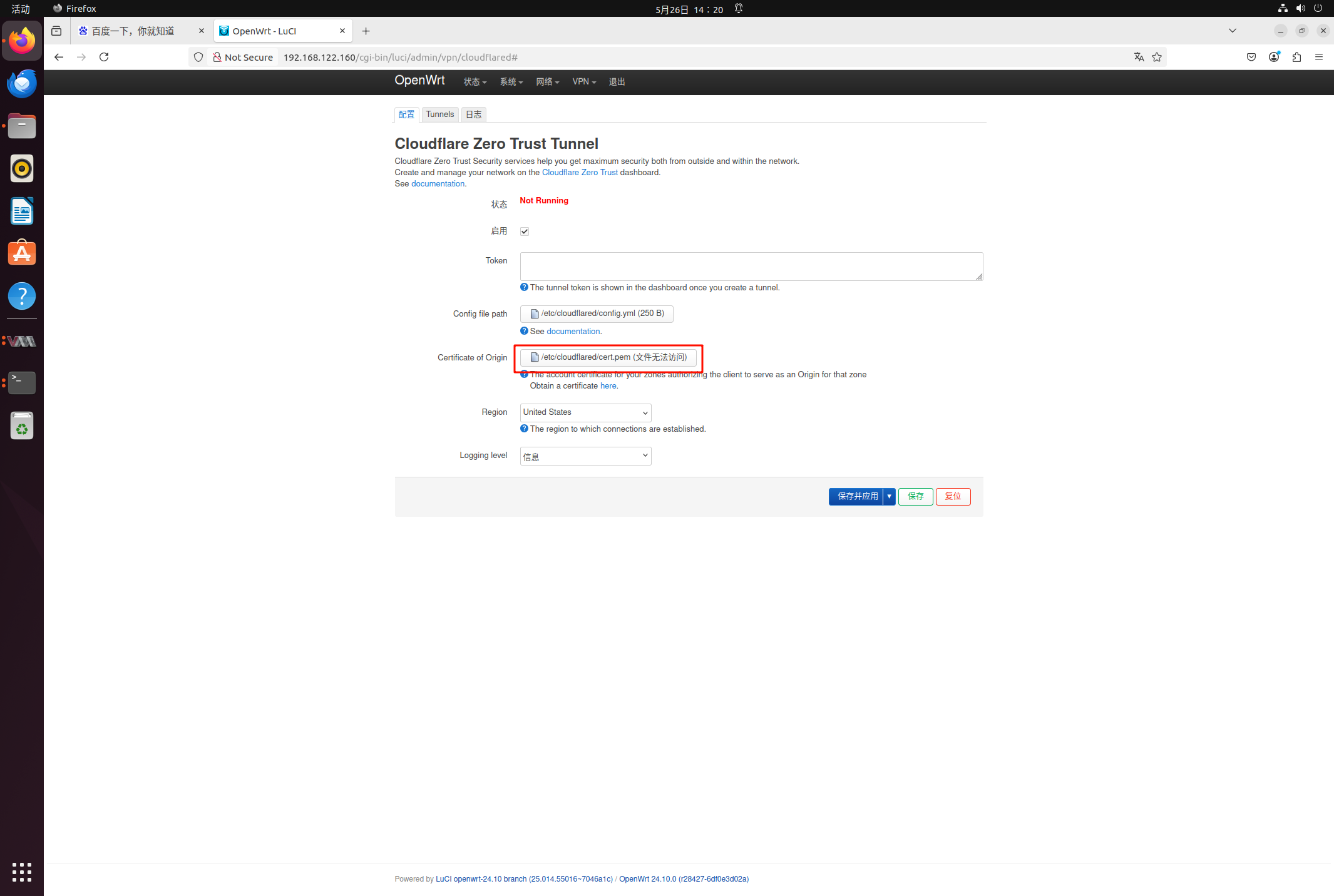Expand the Logging level dropdown
This screenshot has height=896, width=1334.
click(x=585, y=456)
